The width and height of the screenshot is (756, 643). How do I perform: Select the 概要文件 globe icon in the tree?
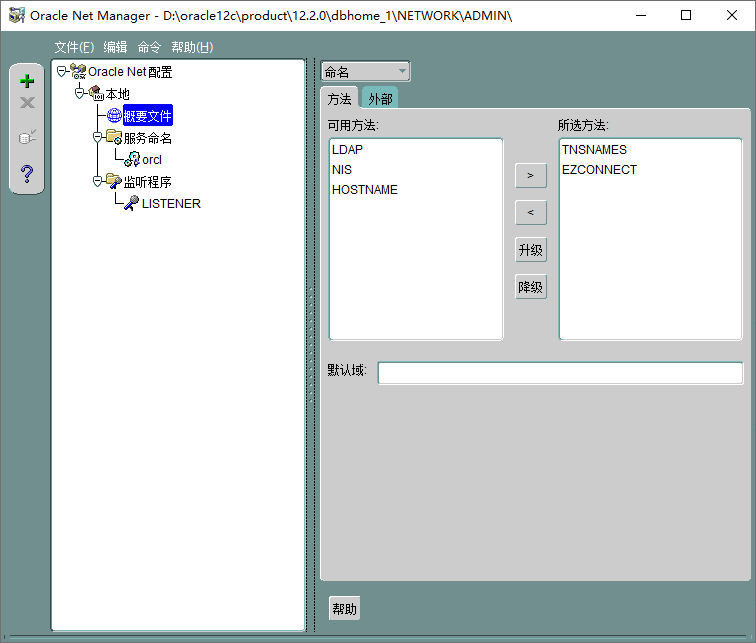point(114,116)
